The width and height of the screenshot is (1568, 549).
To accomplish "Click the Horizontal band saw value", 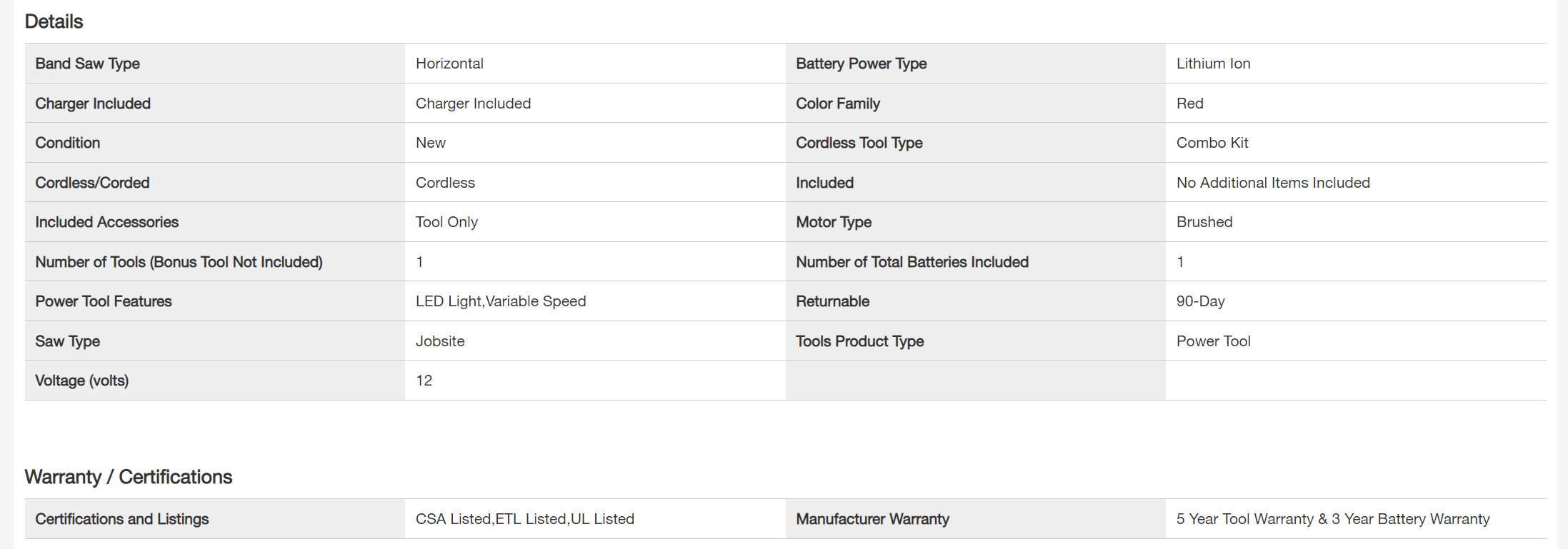I will 449,64.
